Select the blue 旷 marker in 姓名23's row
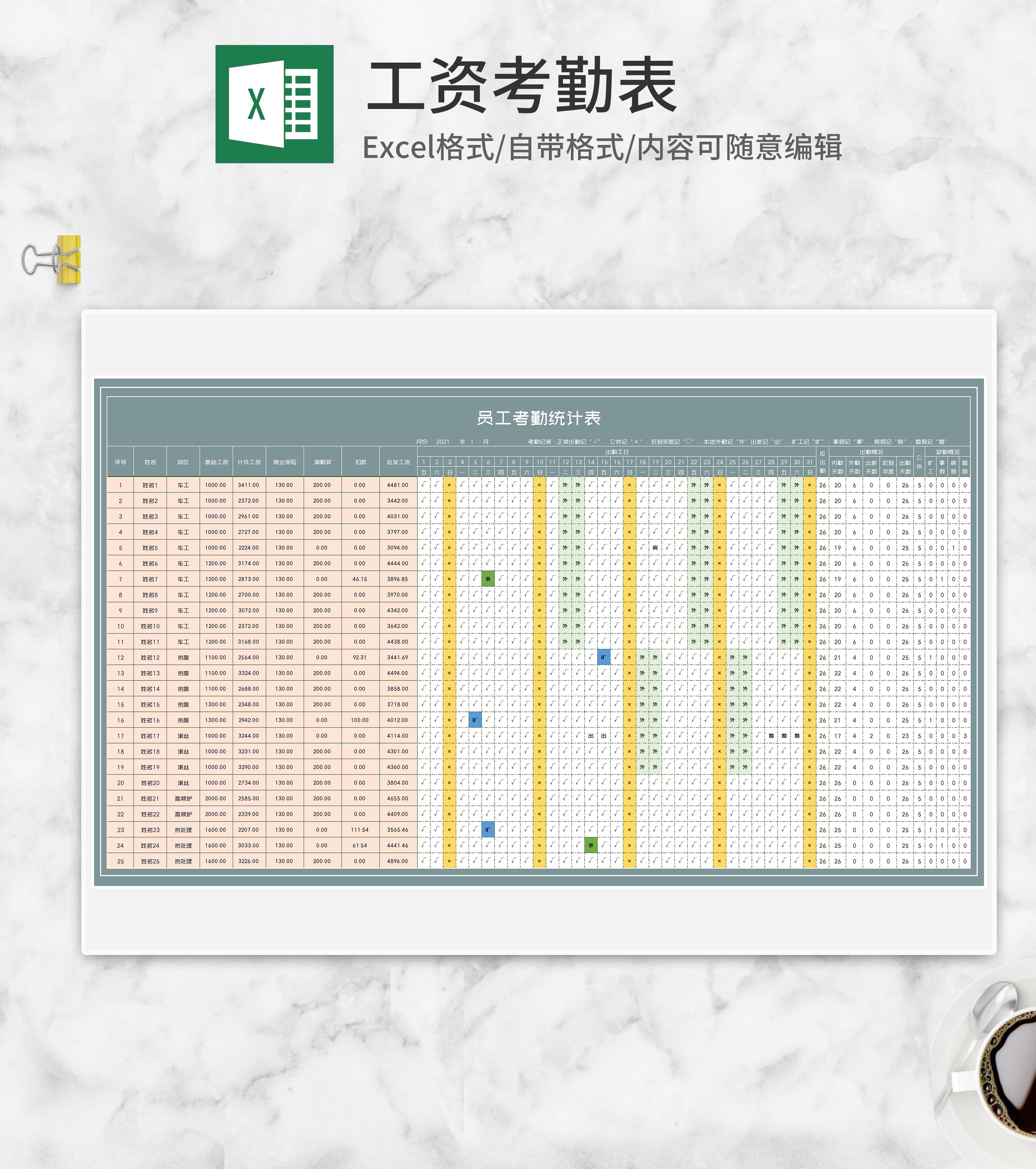 click(489, 829)
